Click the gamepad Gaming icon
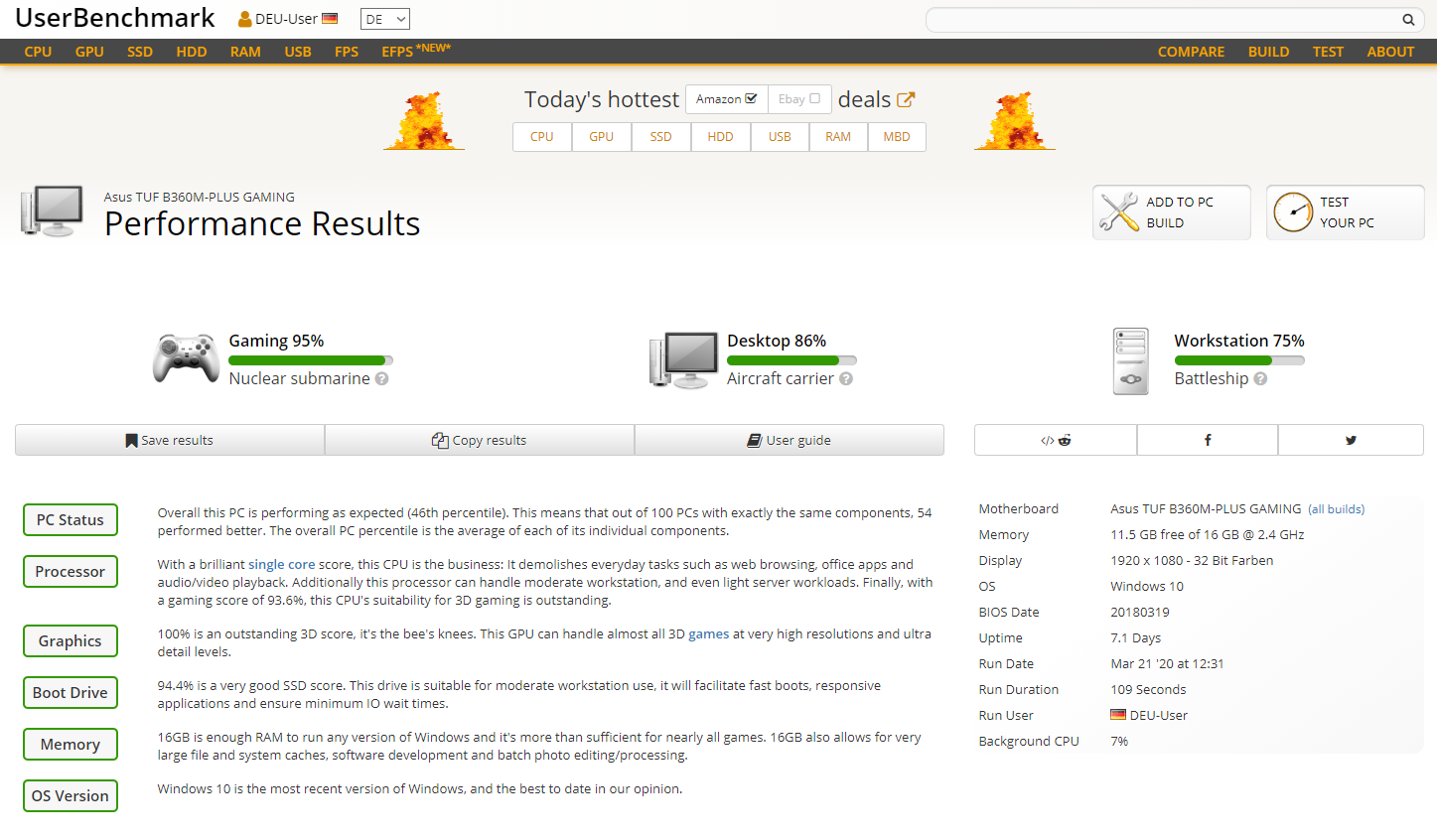This screenshot has height=840, width=1437. pyautogui.click(x=186, y=358)
